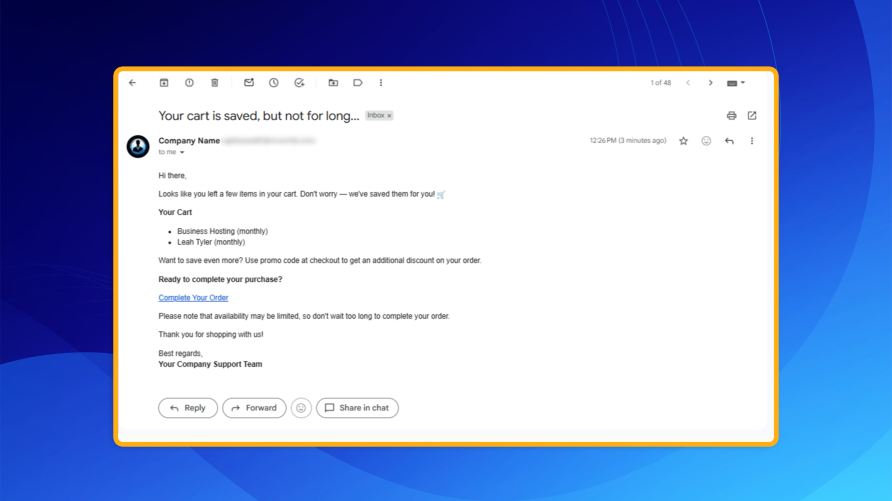Add emoji reaction next to Forward button
Screen dimensions: 892x501
[301, 408]
